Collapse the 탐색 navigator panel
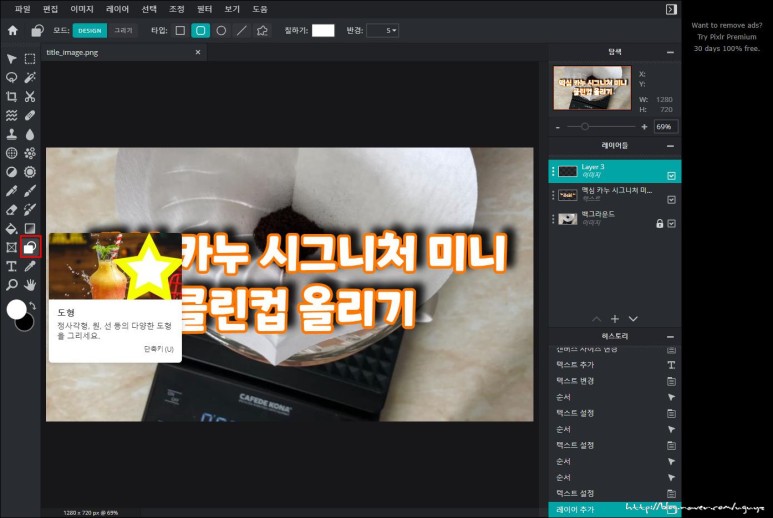Screen dimensions: 773x518 (x=670, y=52)
